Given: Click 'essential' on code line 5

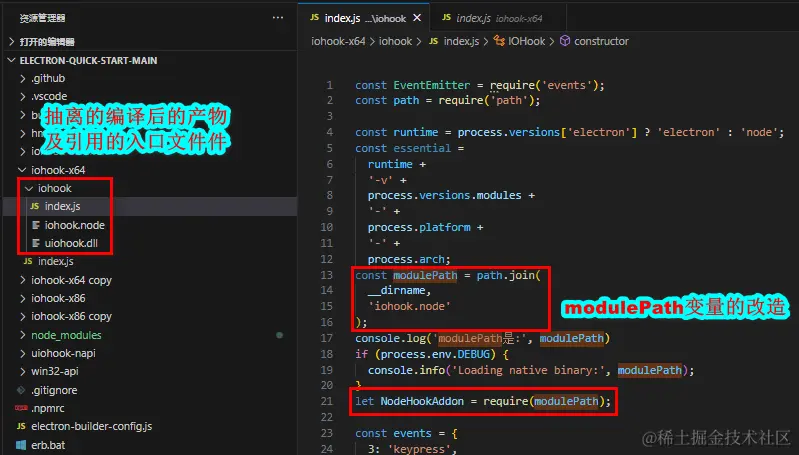Looking at the screenshot, I should click(x=422, y=148).
